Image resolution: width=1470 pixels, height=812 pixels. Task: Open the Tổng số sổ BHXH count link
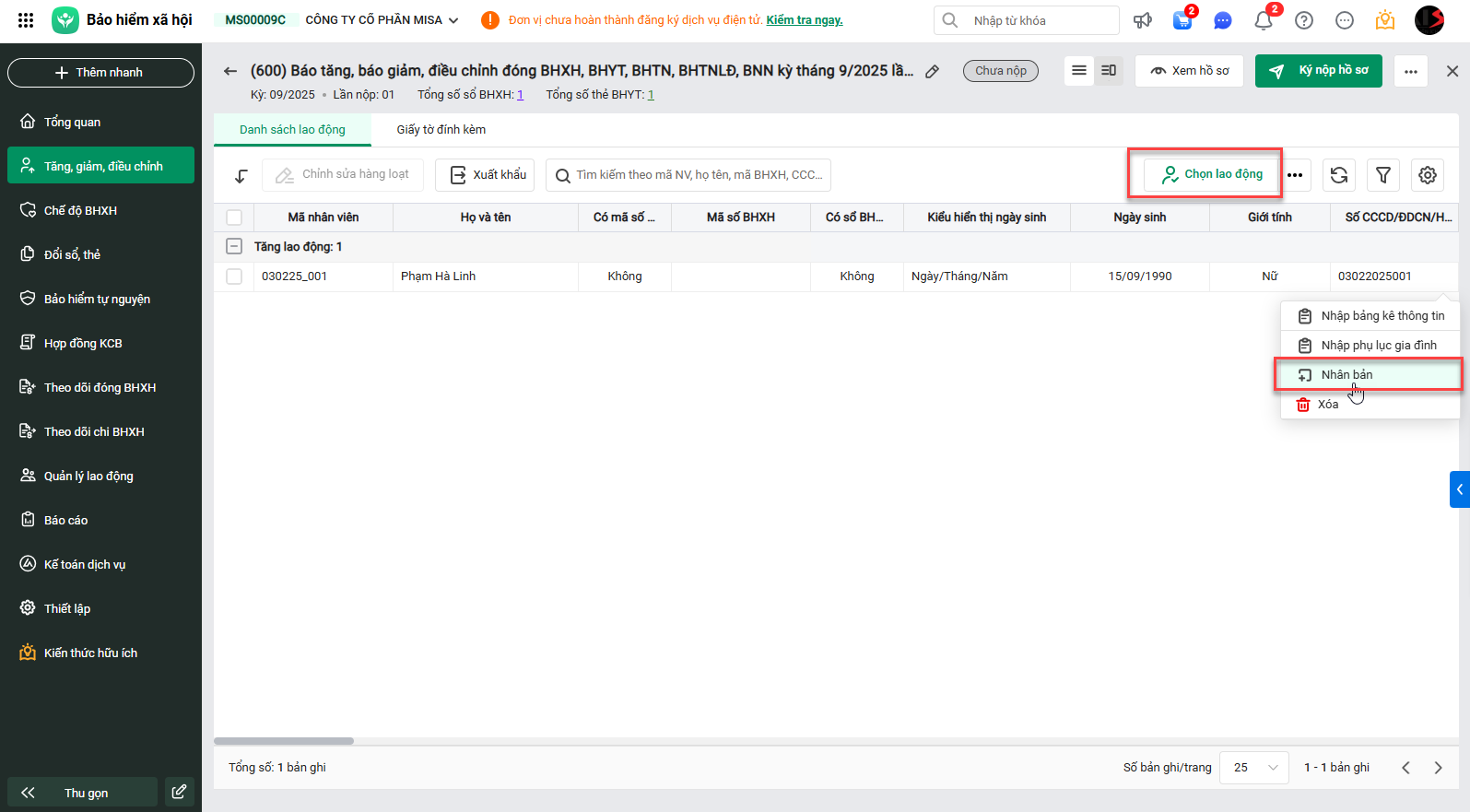click(x=520, y=95)
